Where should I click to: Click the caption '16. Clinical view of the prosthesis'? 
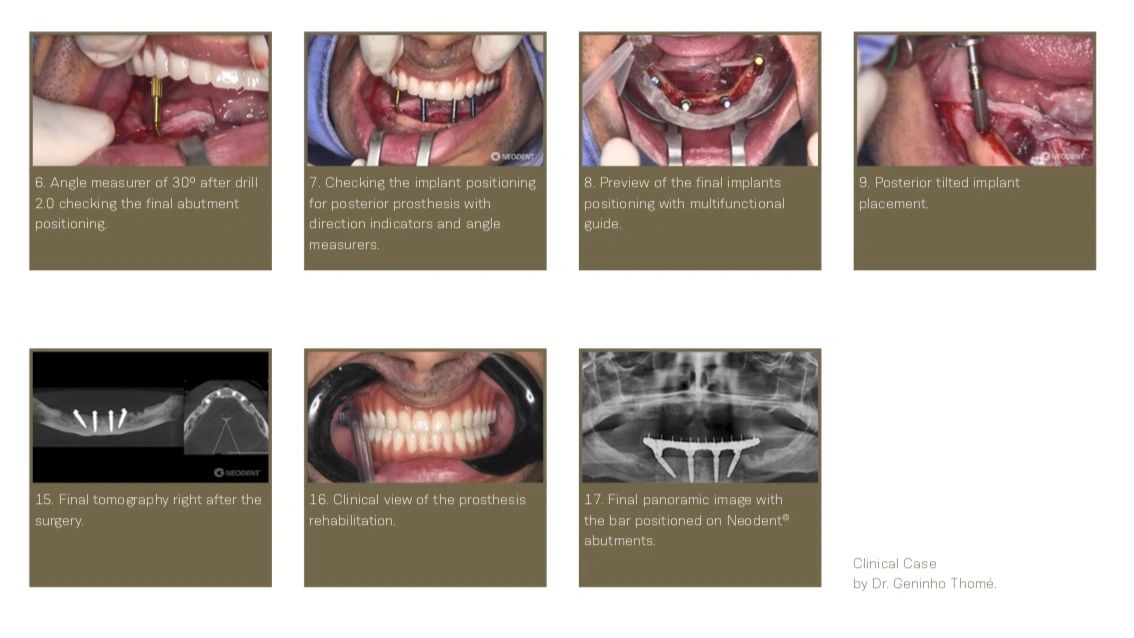417,510
